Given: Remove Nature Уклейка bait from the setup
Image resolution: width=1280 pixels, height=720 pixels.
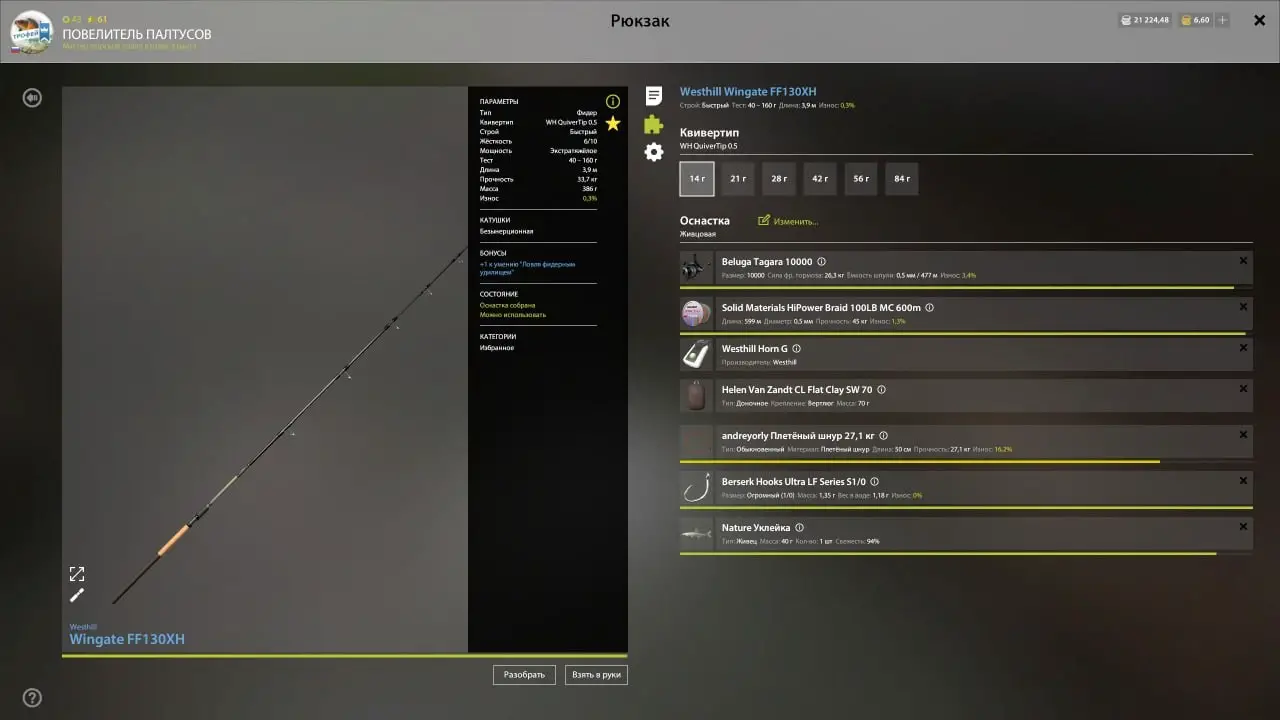Looking at the screenshot, I should (1243, 527).
